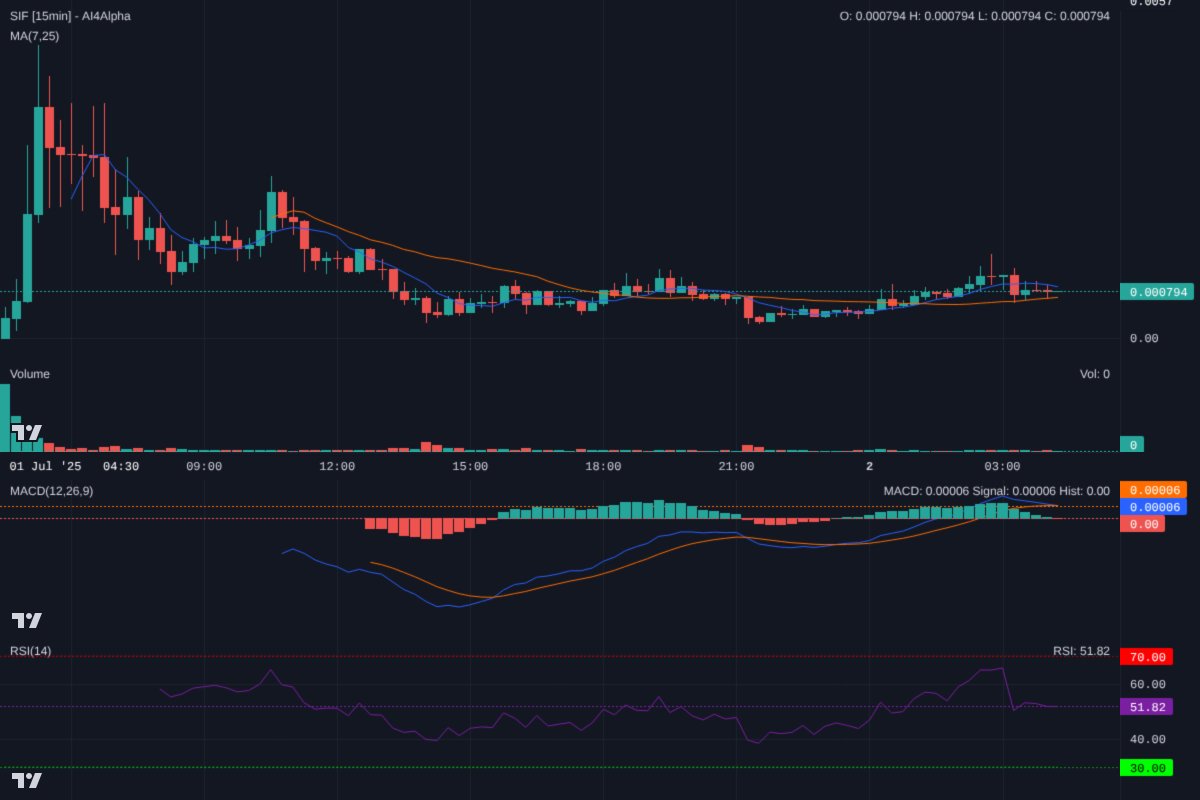Click the green 30.00 oversold level tag

(x=1147, y=768)
